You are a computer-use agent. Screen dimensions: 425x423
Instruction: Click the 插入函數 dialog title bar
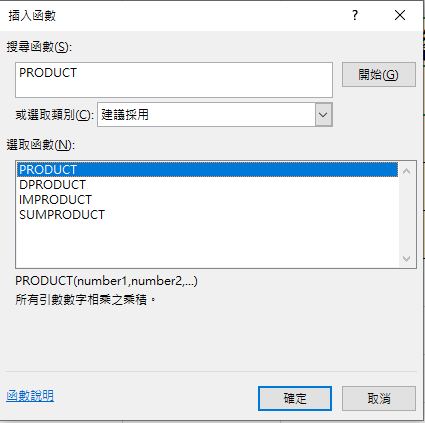(x=173, y=15)
